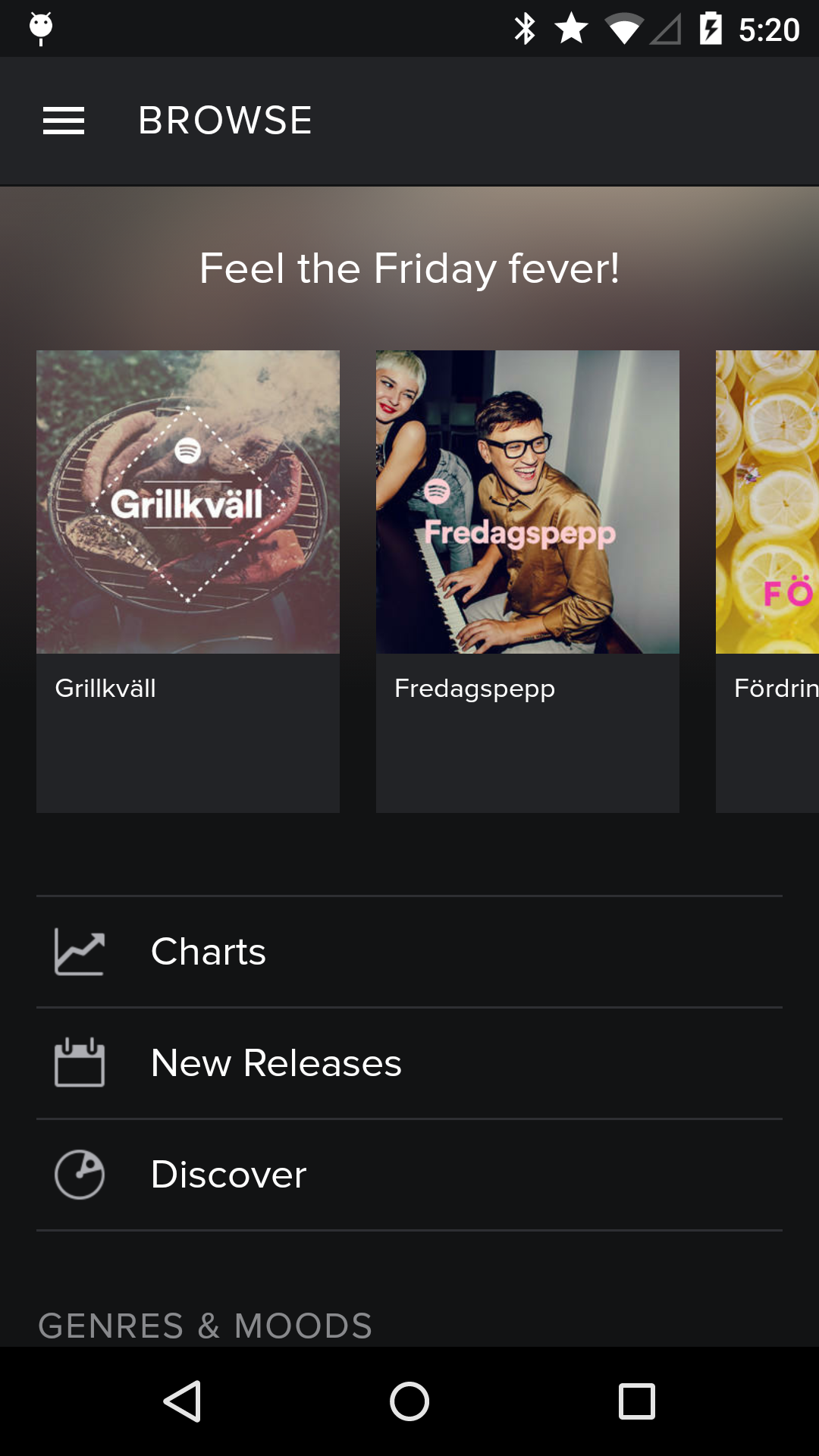Open the partially visible yellow lemon playlist cover
The image size is (819, 1456).
(767, 502)
